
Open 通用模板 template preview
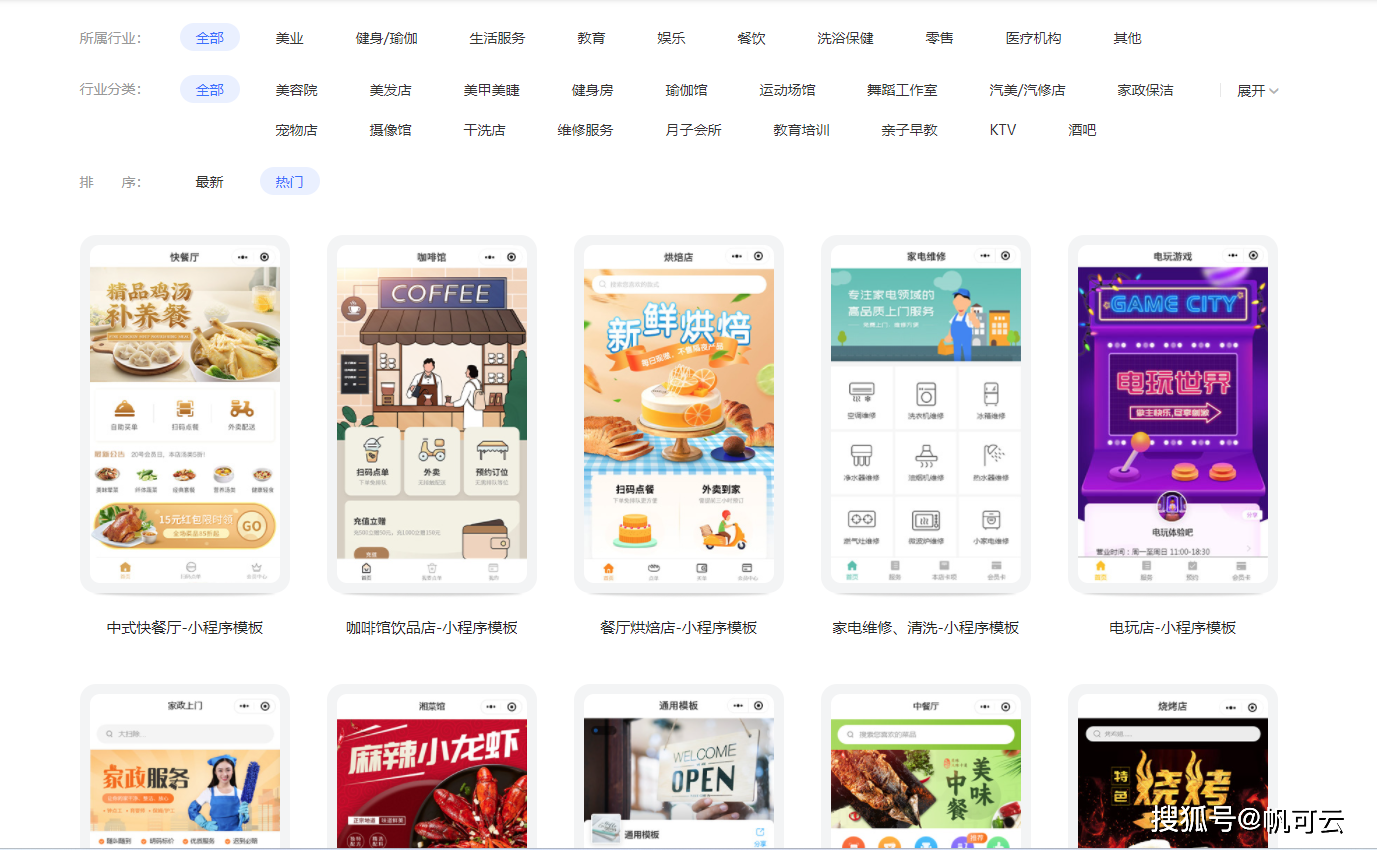(x=679, y=767)
